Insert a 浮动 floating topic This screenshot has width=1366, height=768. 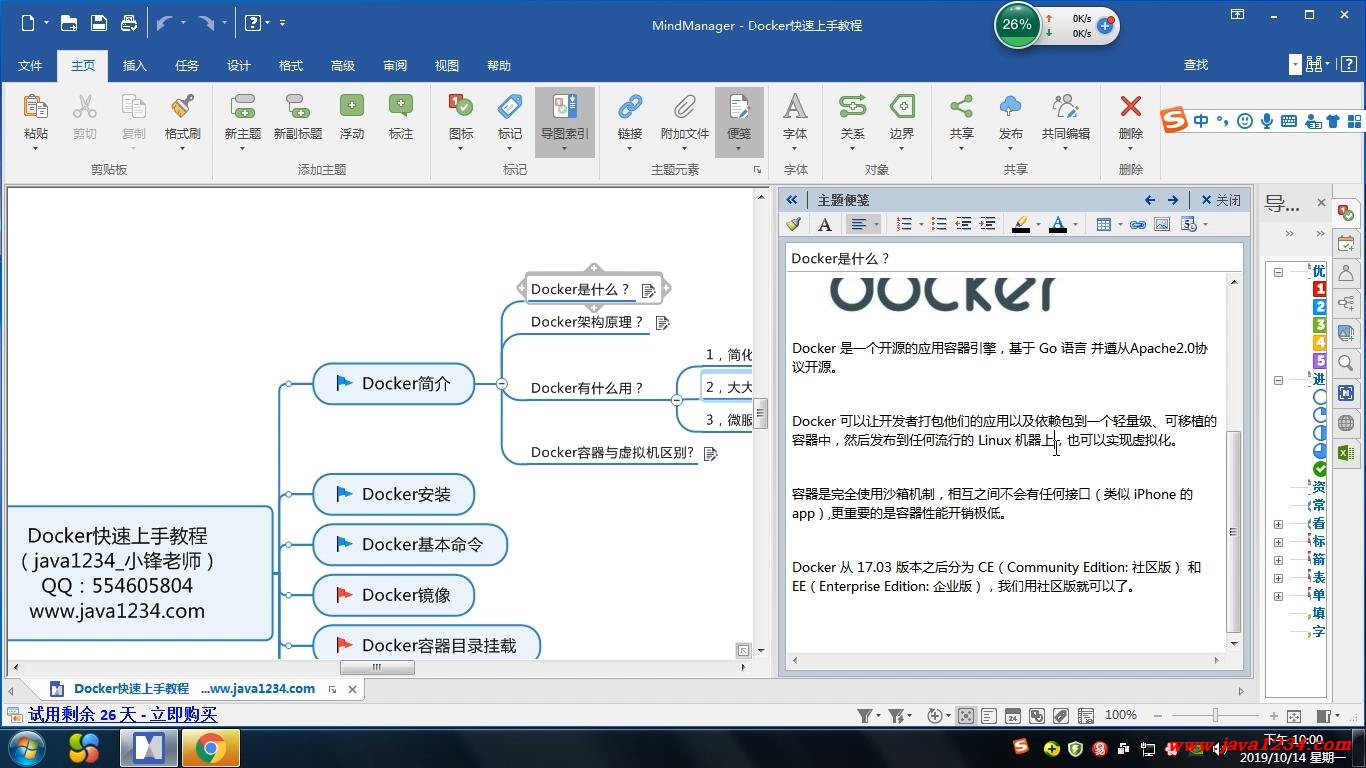tap(351, 106)
